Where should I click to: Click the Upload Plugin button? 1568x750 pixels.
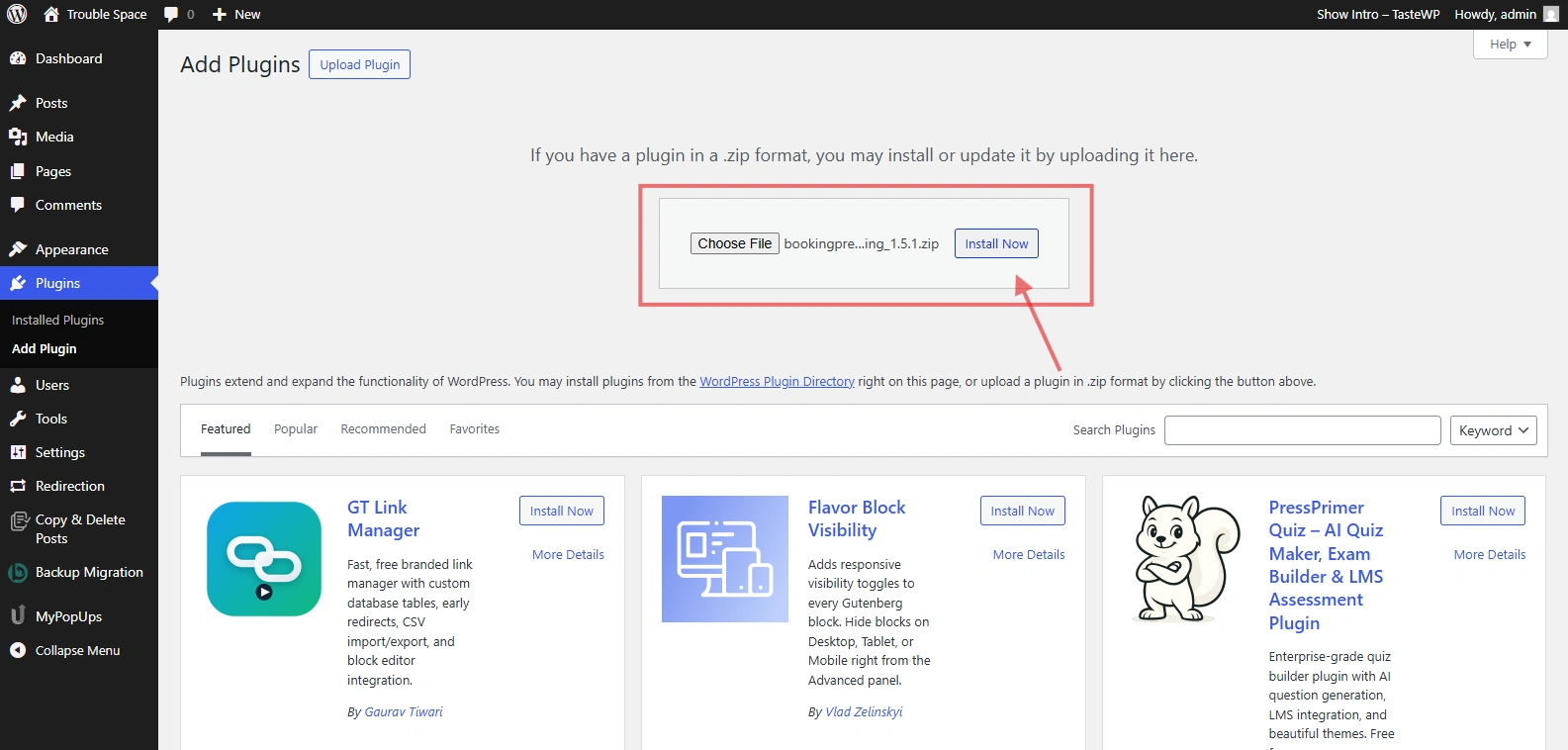pyautogui.click(x=360, y=64)
